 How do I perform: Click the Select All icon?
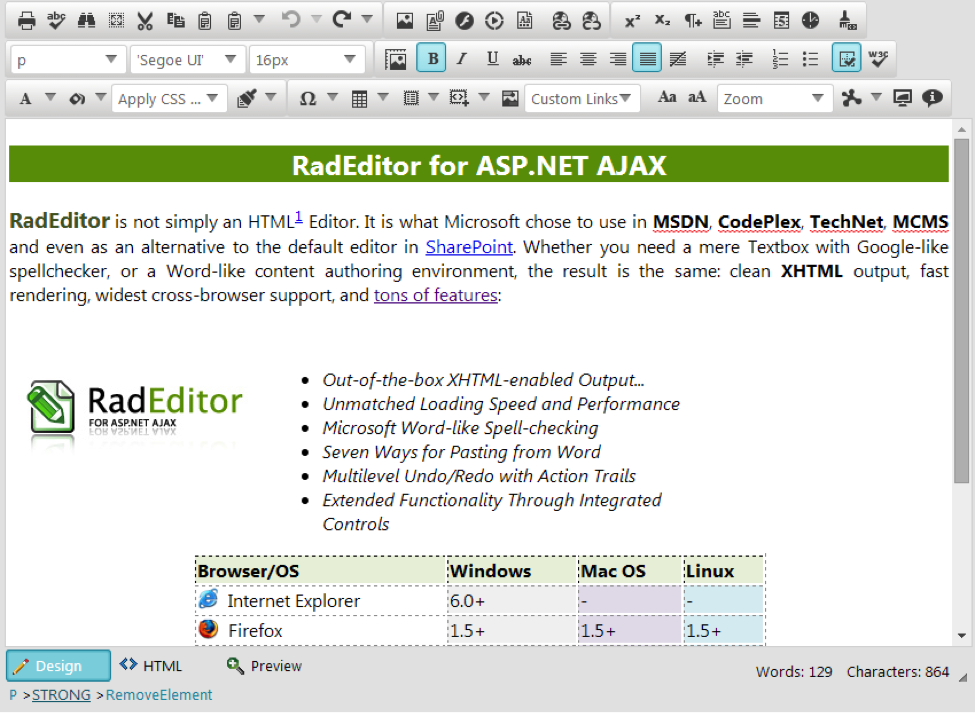coord(116,21)
